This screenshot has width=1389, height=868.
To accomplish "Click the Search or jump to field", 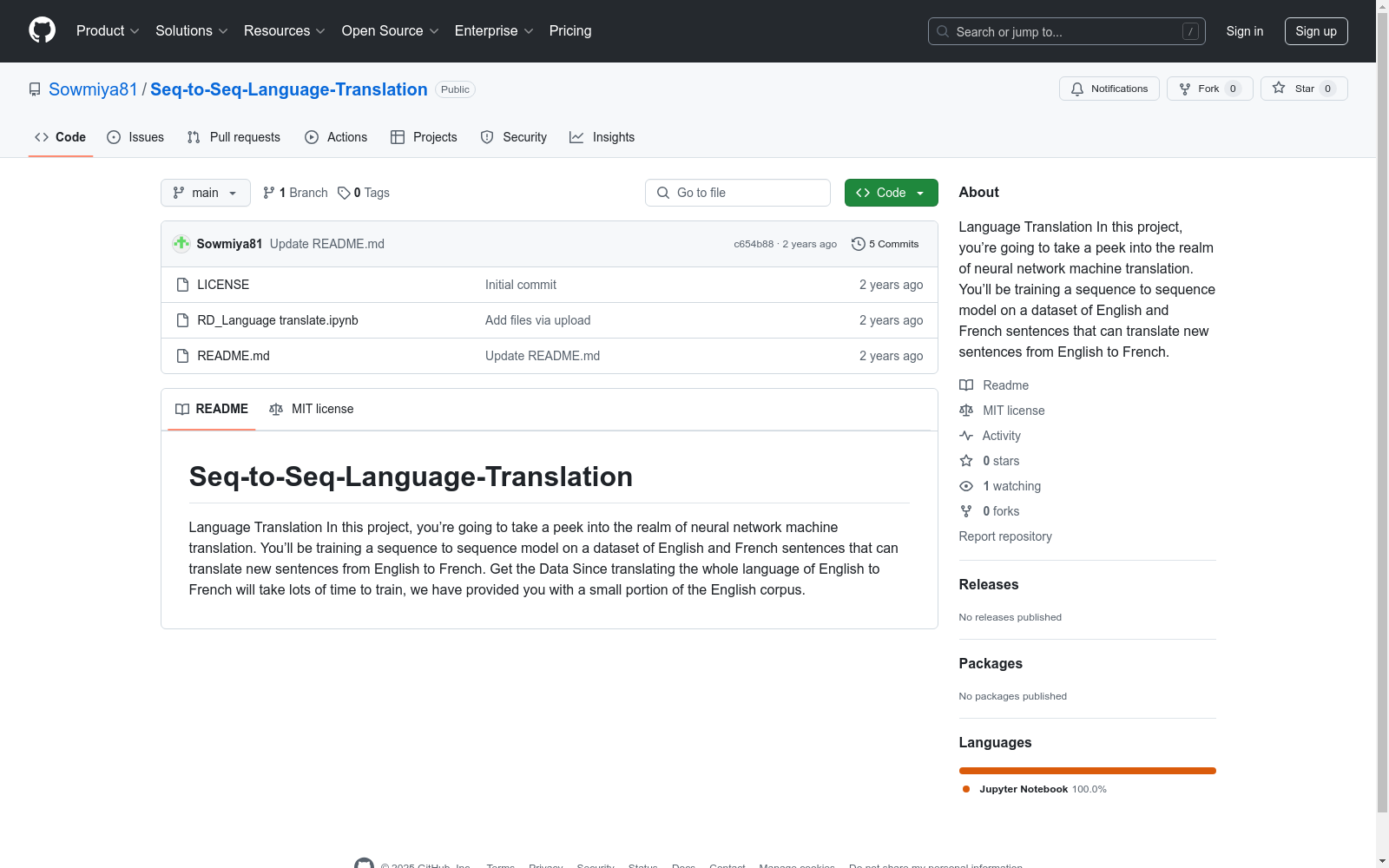I will [x=1067, y=31].
